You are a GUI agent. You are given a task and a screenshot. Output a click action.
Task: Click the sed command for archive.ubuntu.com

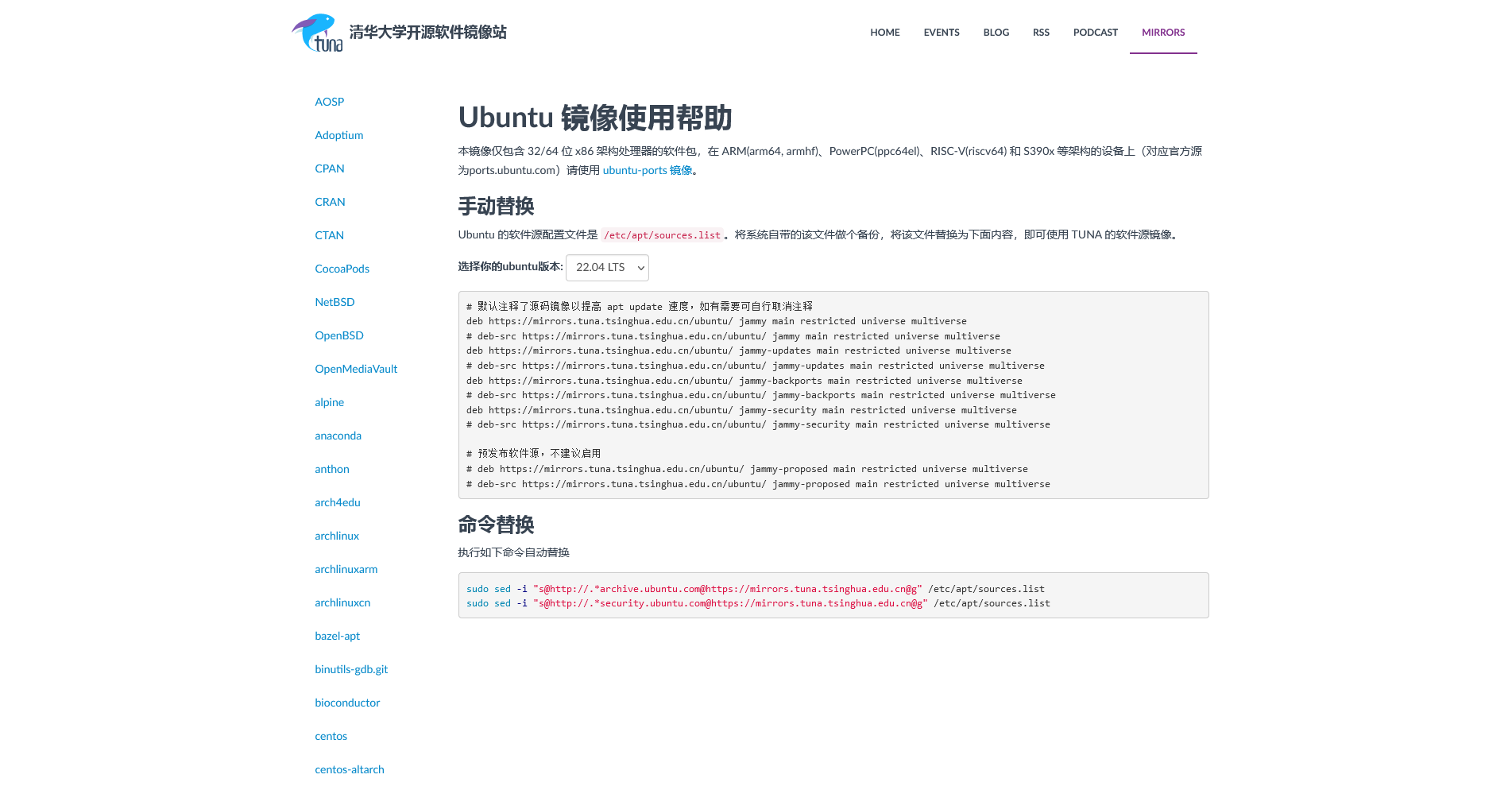coord(755,589)
